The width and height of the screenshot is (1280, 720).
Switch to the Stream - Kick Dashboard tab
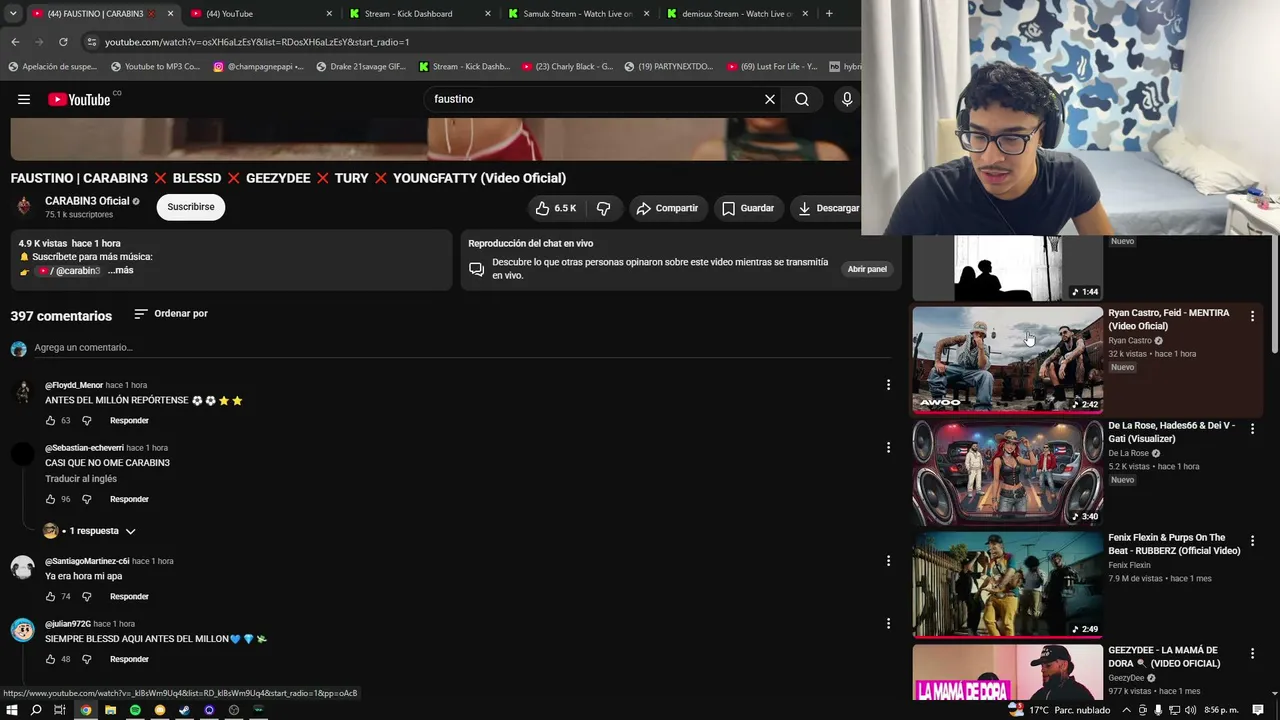(x=419, y=14)
